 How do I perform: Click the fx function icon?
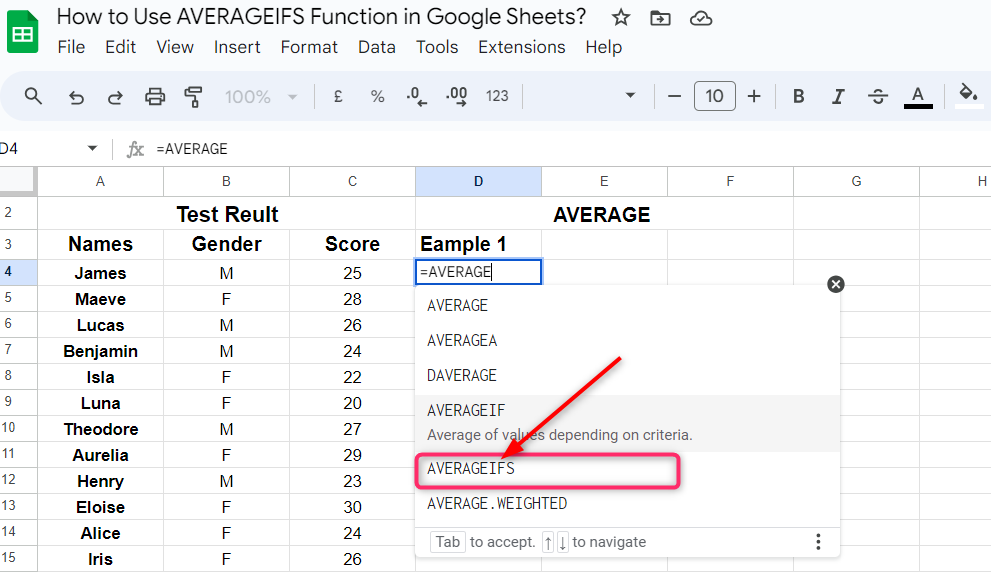pyautogui.click(x=135, y=149)
